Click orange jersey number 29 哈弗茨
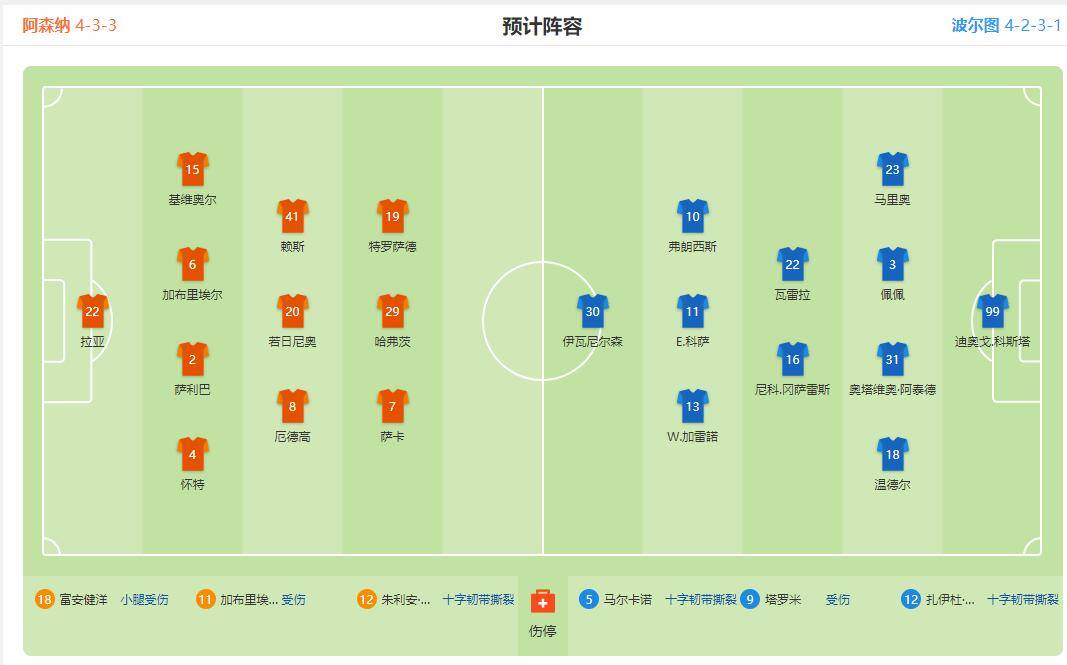Screen dimensions: 1067x665 (x=392, y=311)
